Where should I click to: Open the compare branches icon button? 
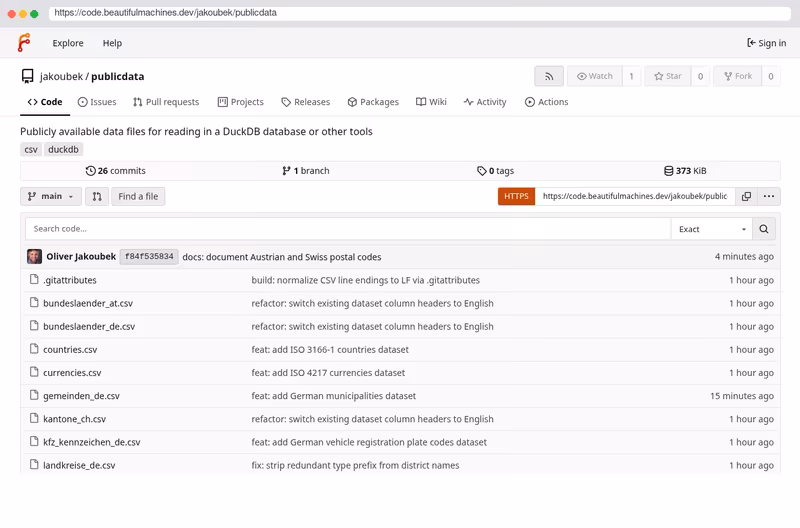tap(97, 196)
